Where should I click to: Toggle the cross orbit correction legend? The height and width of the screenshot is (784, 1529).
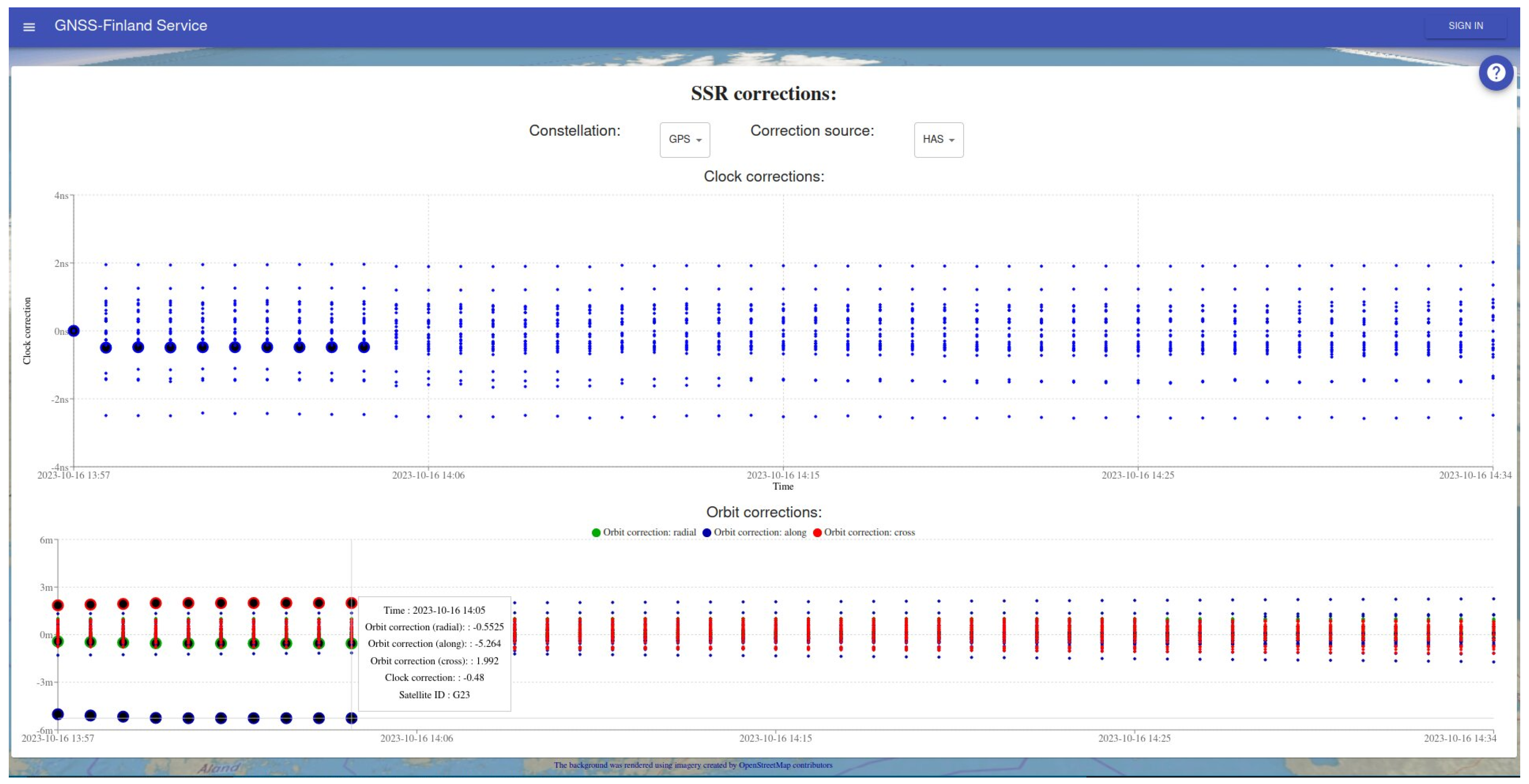click(x=869, y=533)
